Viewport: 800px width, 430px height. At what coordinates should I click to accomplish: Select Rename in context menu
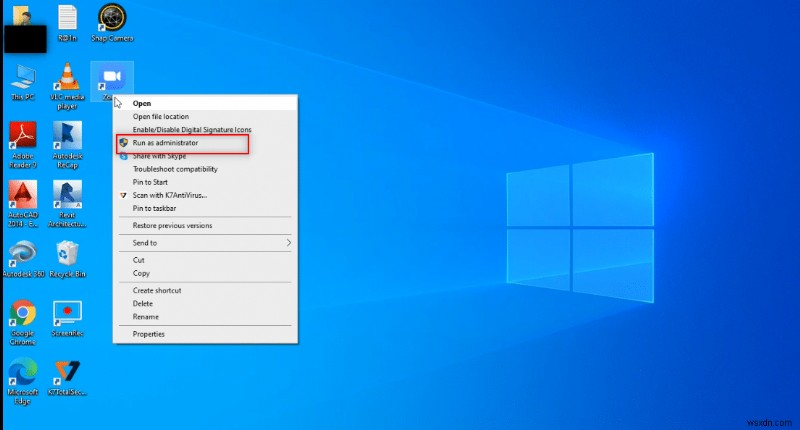(205, 317)
